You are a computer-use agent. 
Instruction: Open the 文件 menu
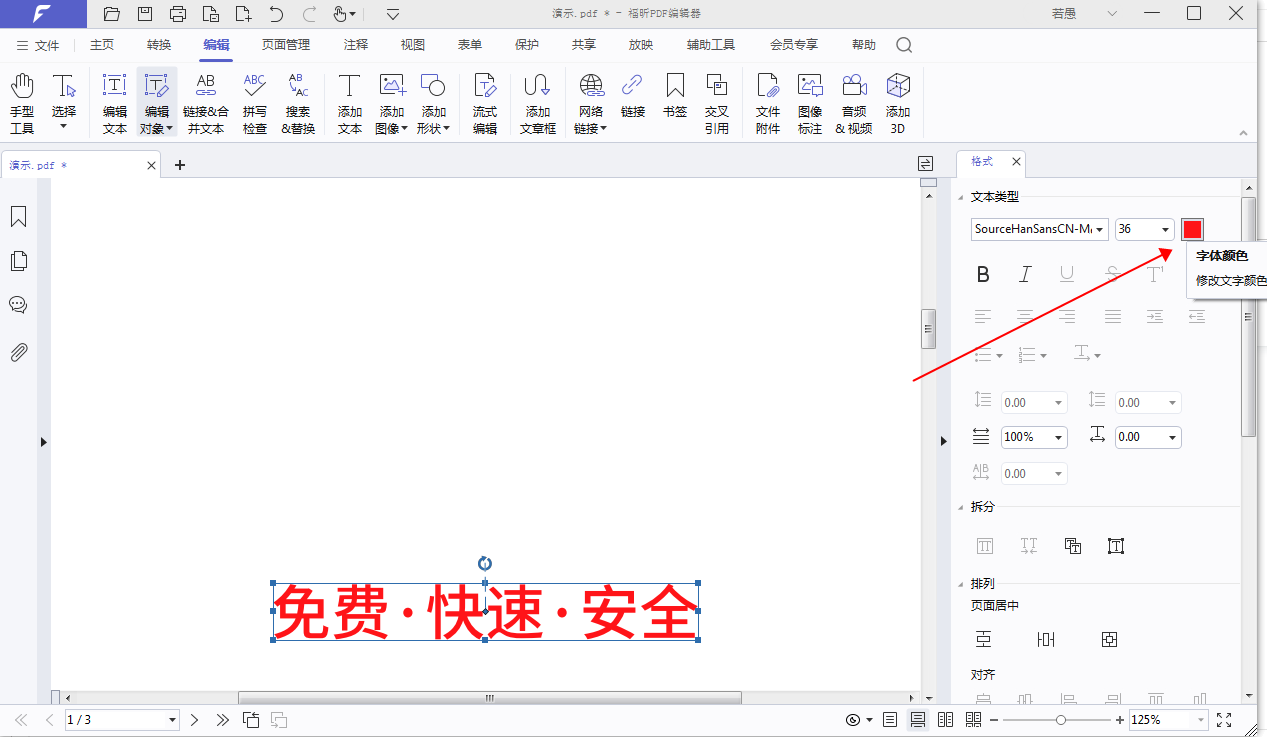pyautogui.click(x=38, y=45)
